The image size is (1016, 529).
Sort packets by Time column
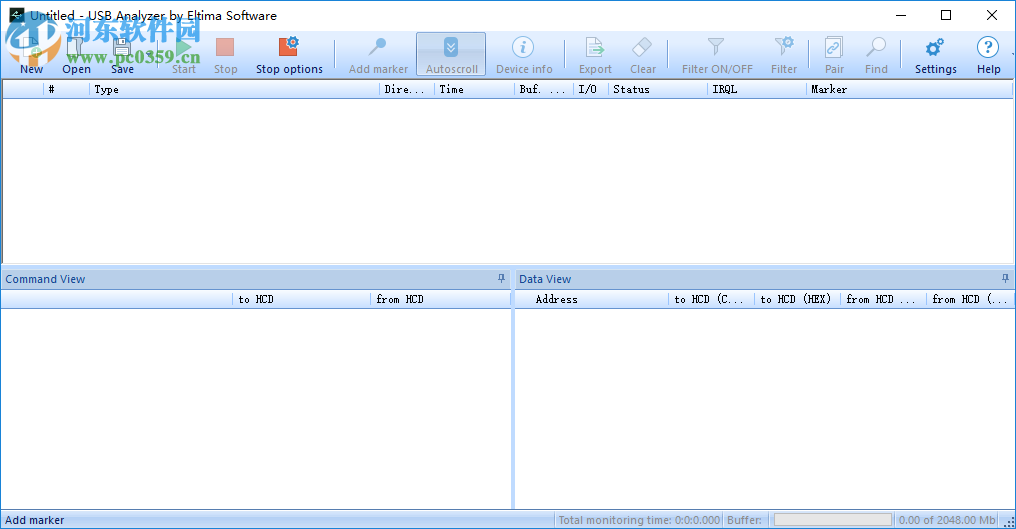(474, 89)
